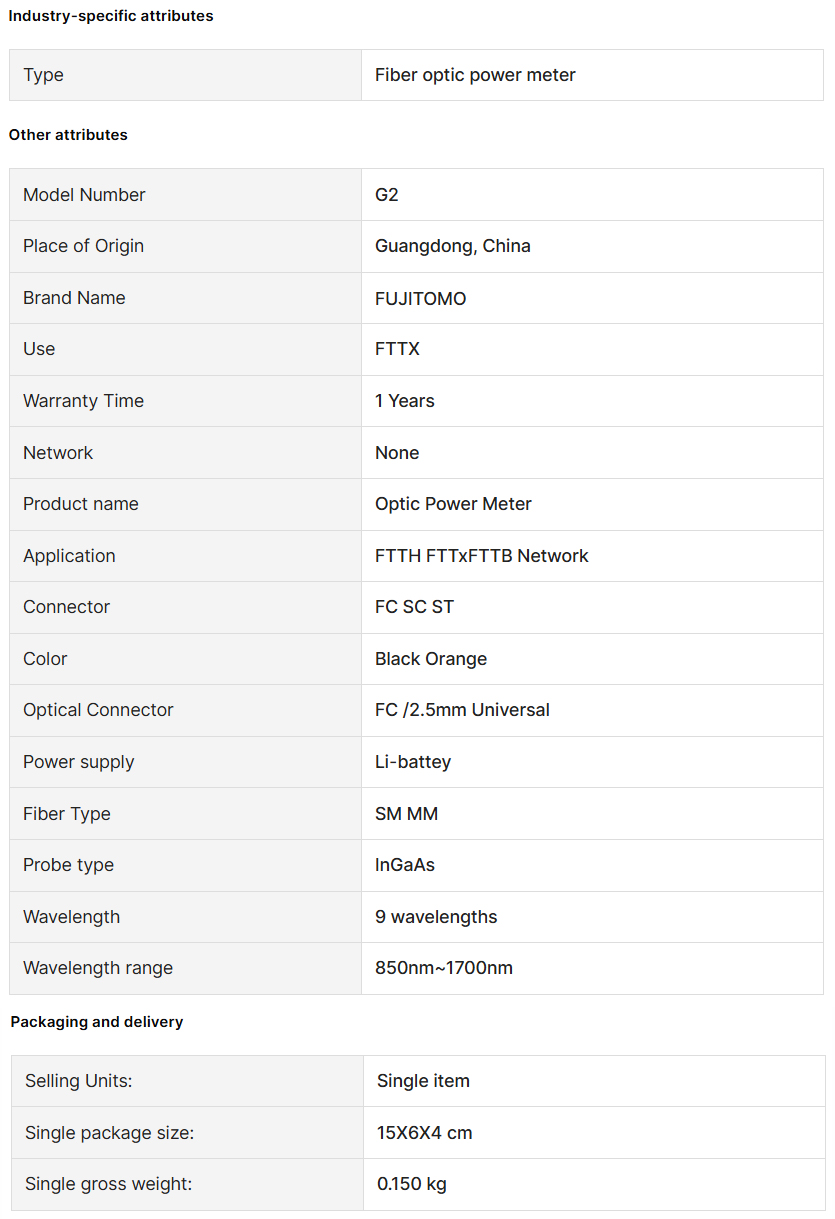Click the 1 Years warranty value

tap(404, 401)
